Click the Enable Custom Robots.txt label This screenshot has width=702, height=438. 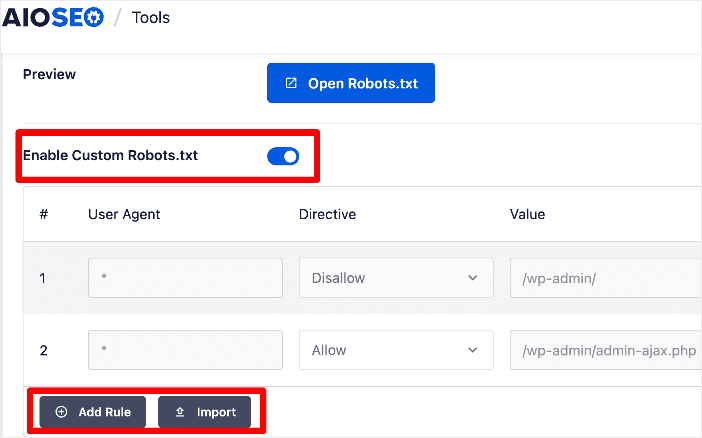pos(110,155)
